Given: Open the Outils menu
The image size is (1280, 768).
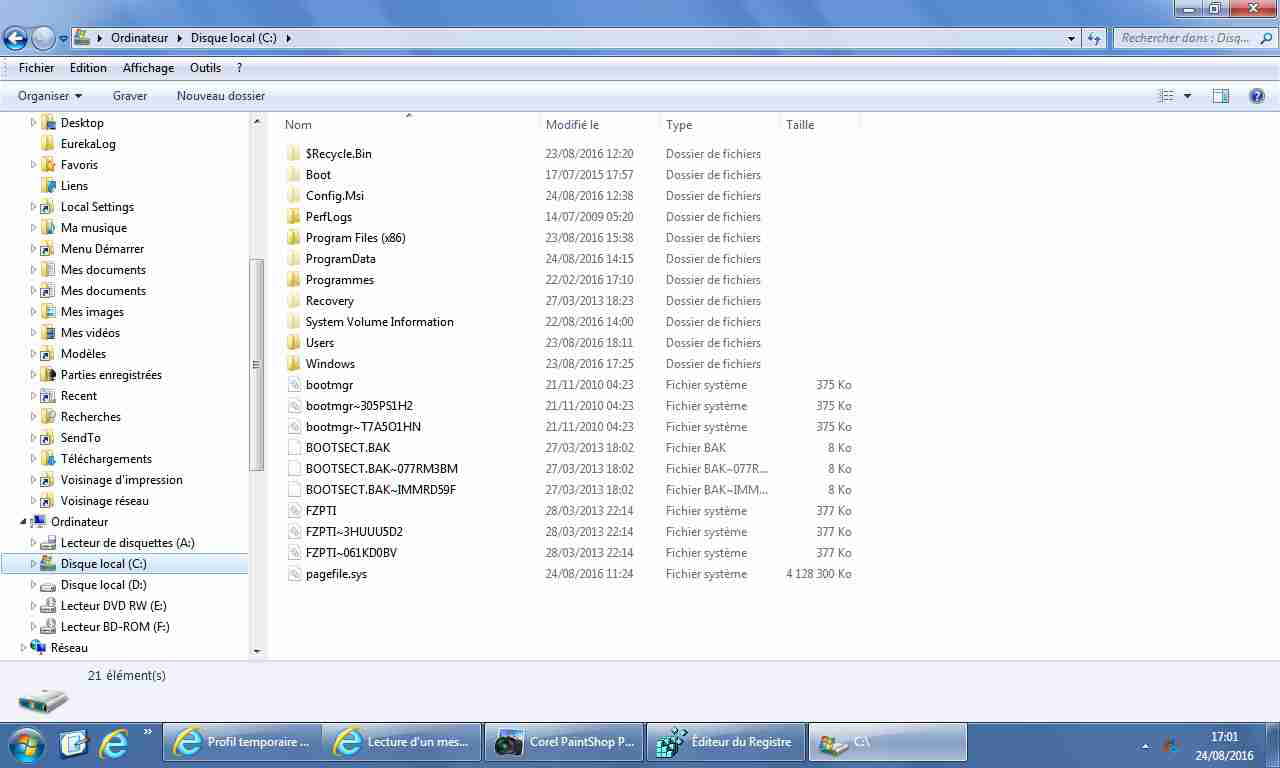Looking at the screenshot, I should click(x=205, y=68).
